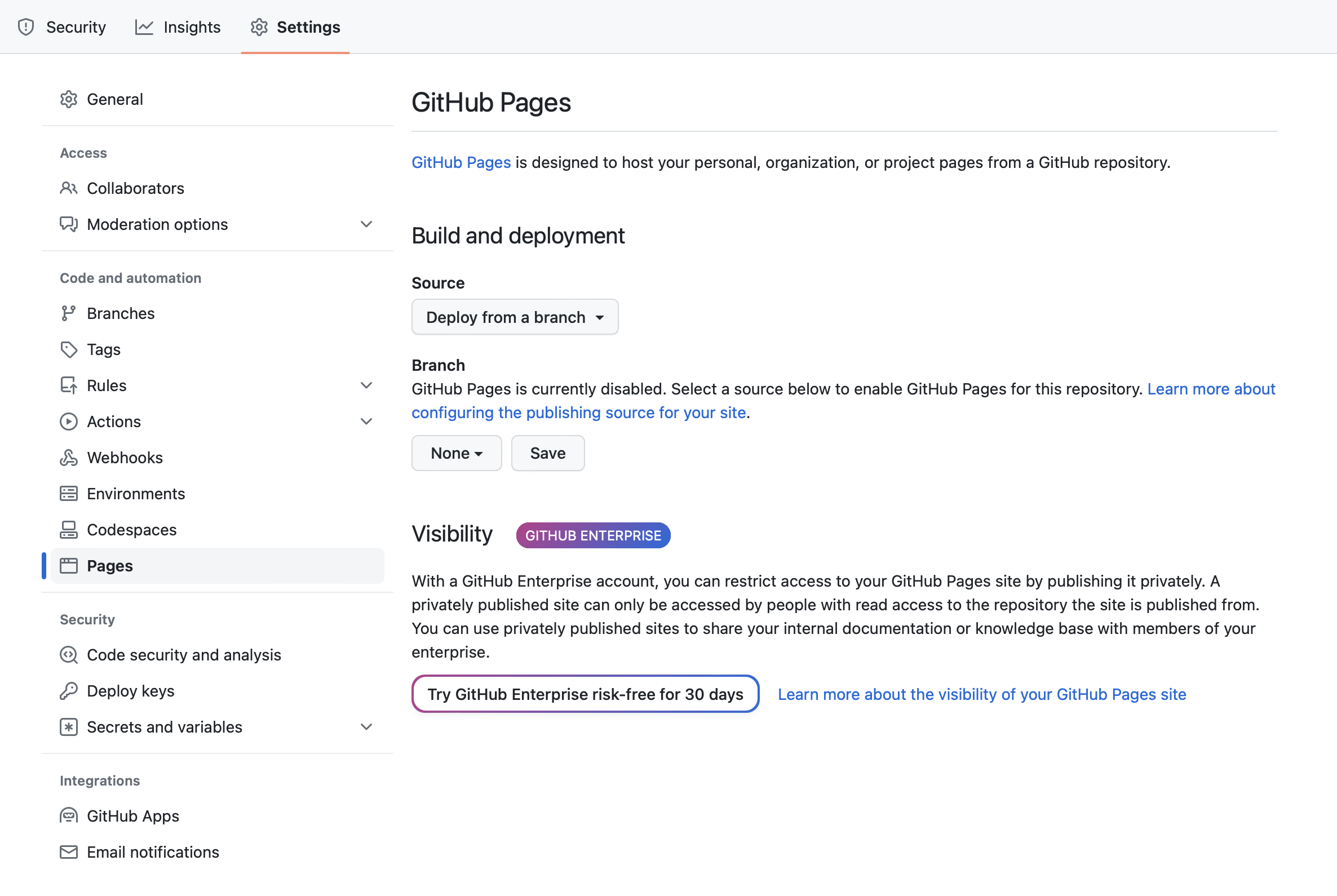Open Webhooks settings
Screen dimensions: 1337x896
(x=217, y=458)
